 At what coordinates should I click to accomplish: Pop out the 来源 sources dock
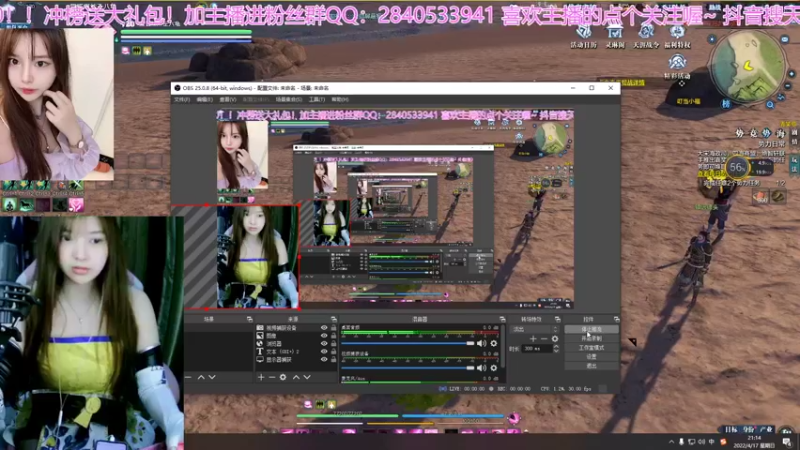click(334, 319)
